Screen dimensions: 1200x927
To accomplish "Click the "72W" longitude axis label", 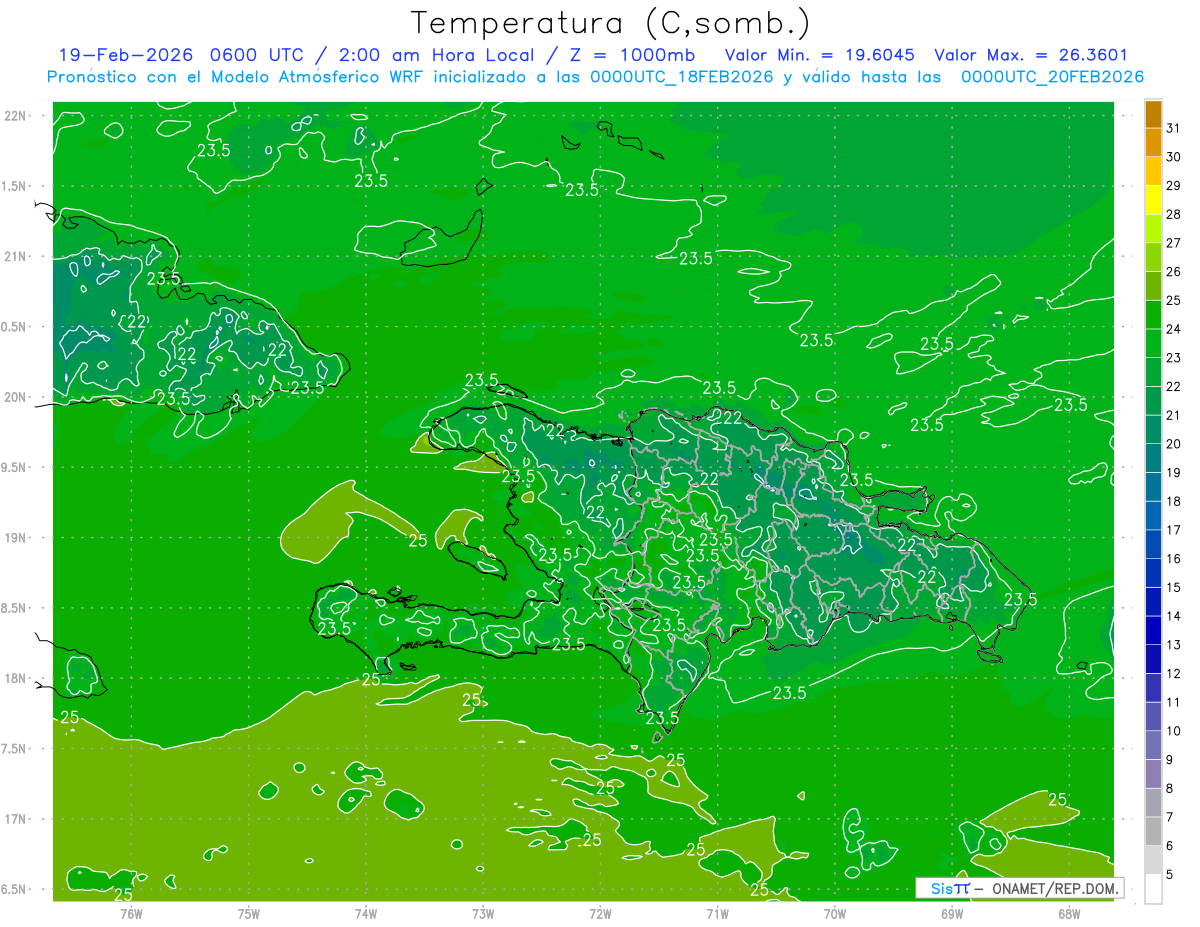I will pyautogui.click(x=600, y=913).
